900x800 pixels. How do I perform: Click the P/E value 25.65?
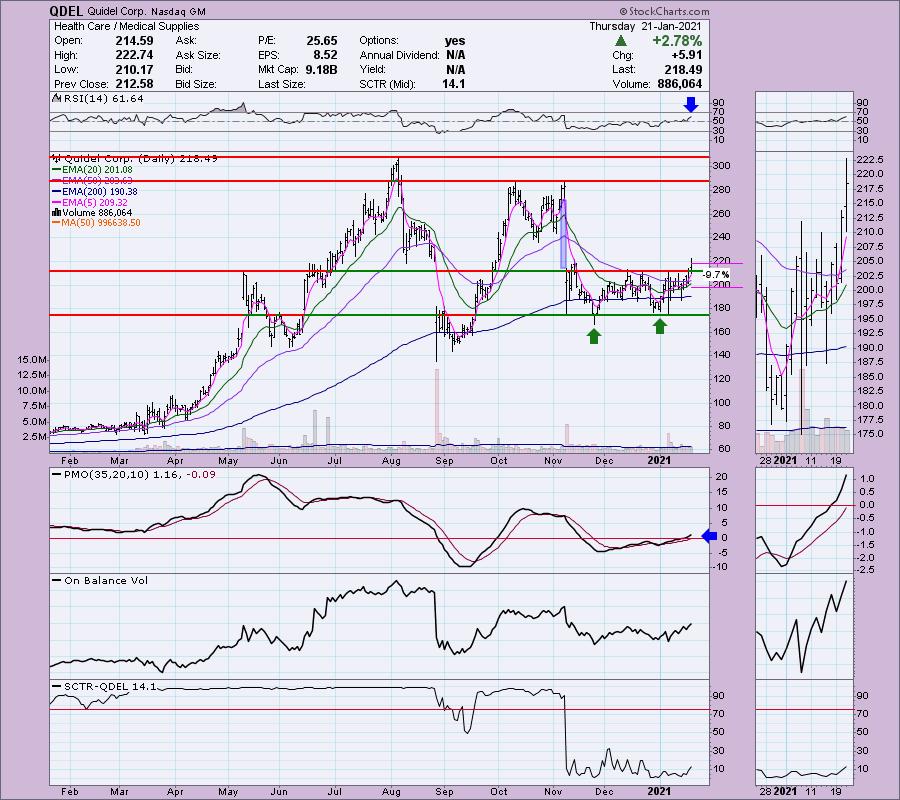click(x=321, y=41)
